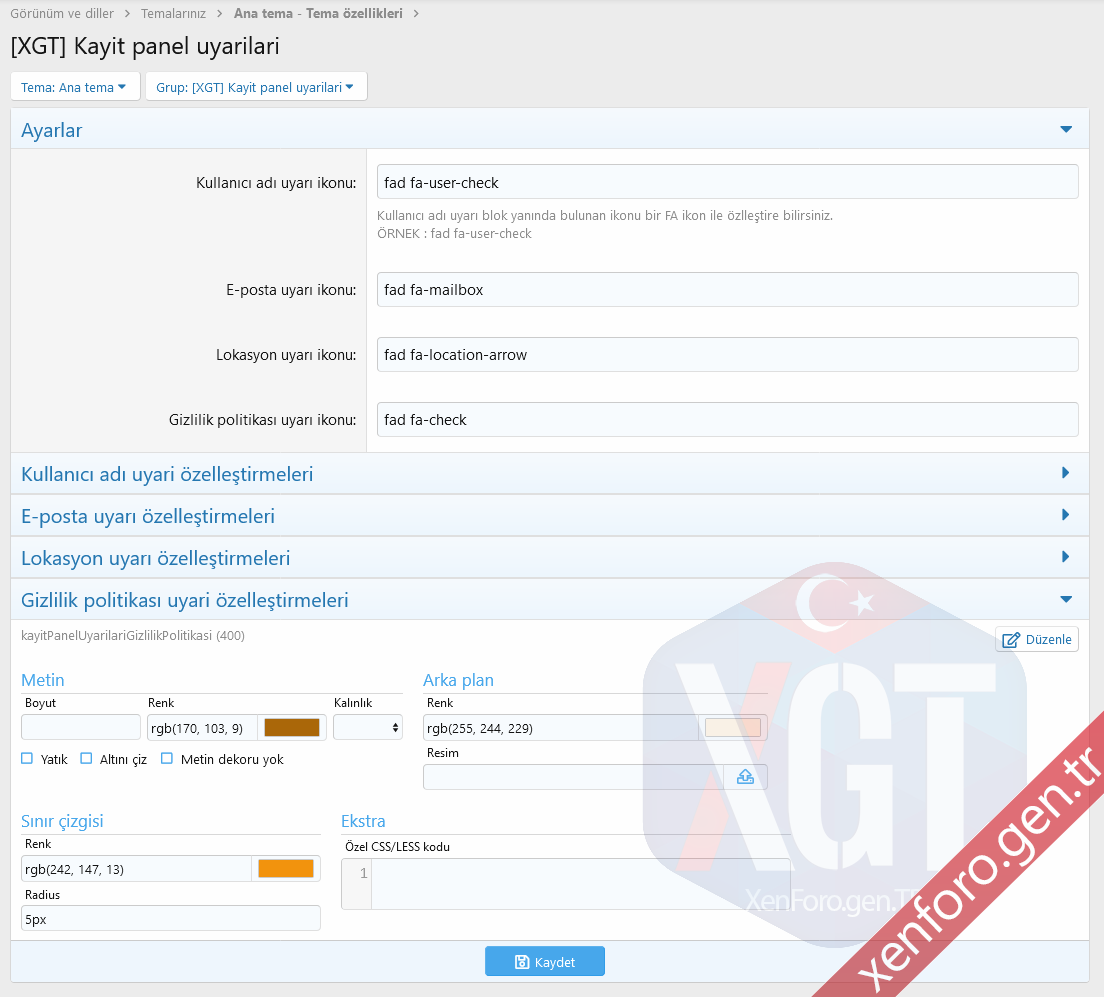Open Temalarınız breadcrumb link
The width and height of the screenshot is (1104, 997).
point(174,14)
